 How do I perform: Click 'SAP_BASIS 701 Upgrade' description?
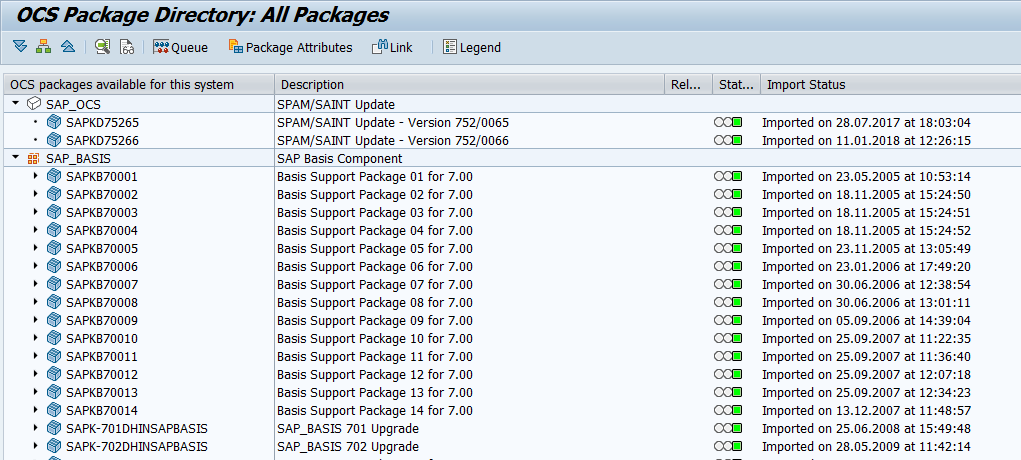click(348, 429)
